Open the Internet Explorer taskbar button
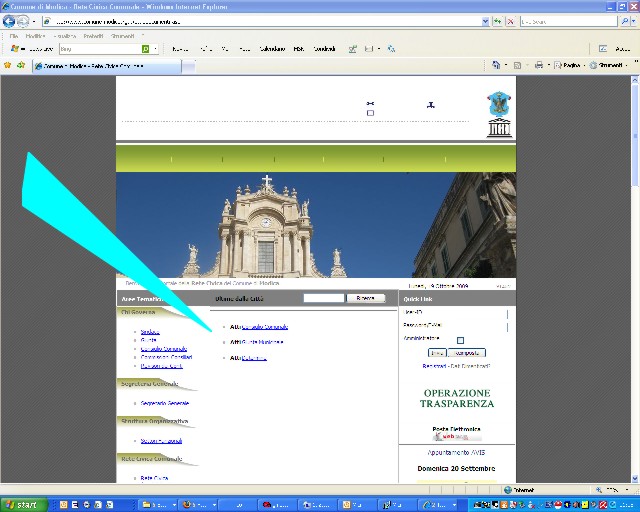The height and width of the screenshot is (512, 640). tap(438, 505)
